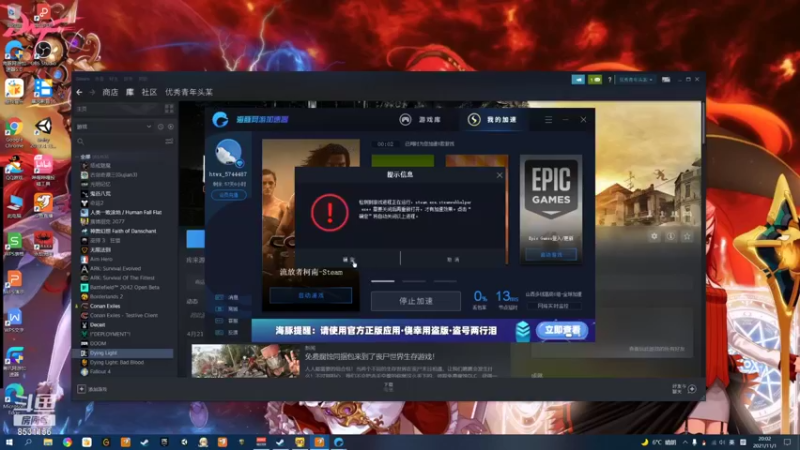Select Aim Hero in library list
The image size is (800, 450).
[102, 259]
